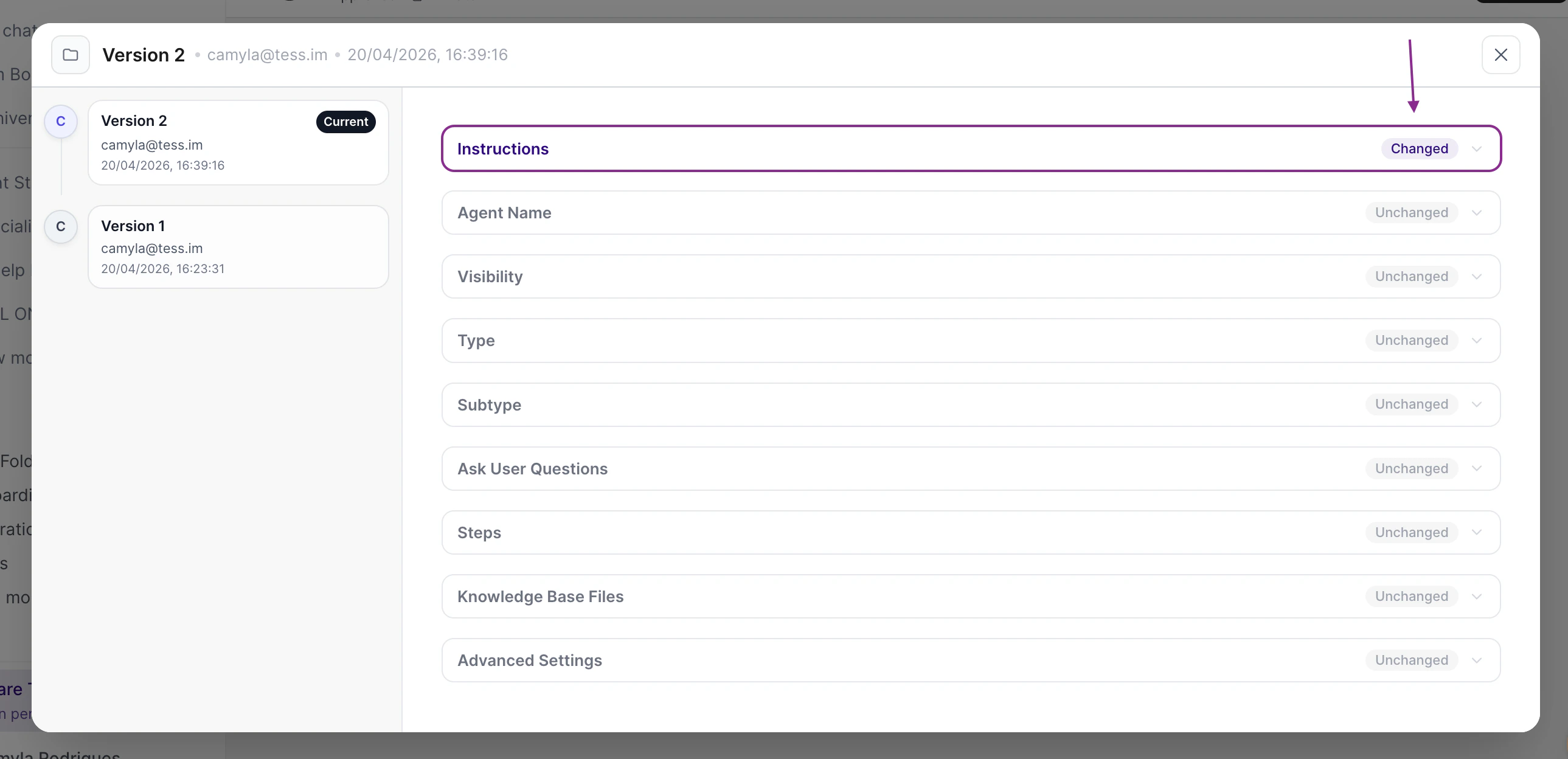Expand the Instructions section chevron
1568x759 pixels.
click(1476, 149)
